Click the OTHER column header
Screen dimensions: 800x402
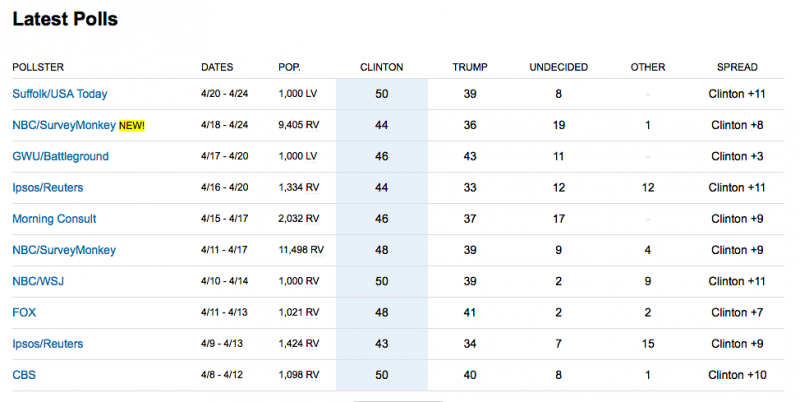pos(648,67)
